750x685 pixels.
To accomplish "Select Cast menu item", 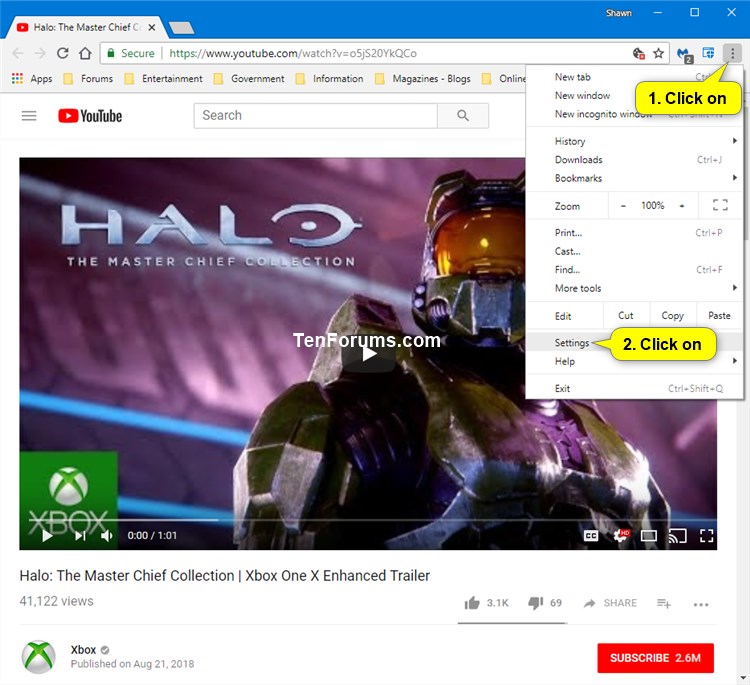I will tap(634, 251).
